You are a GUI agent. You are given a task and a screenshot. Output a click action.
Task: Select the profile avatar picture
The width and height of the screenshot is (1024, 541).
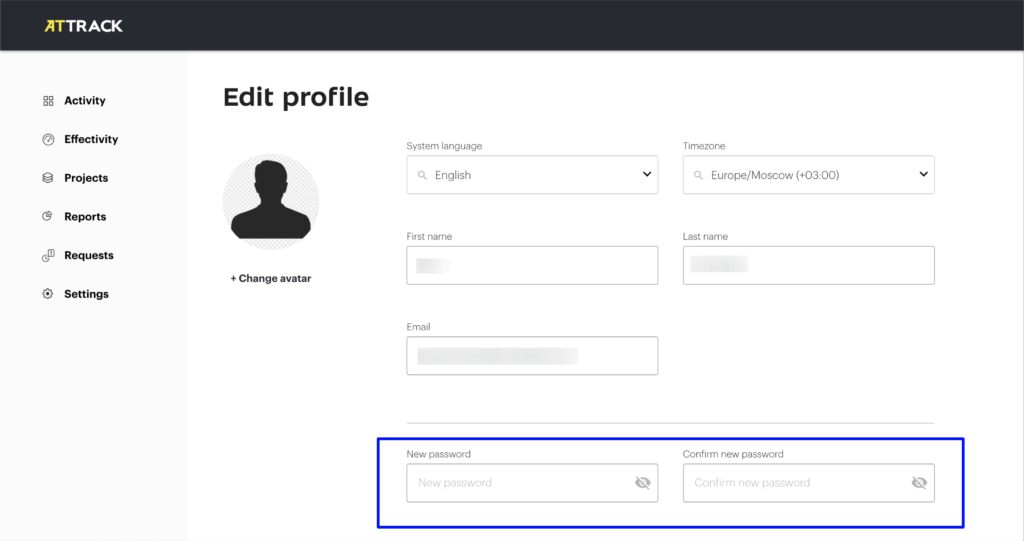pos(271,202)
